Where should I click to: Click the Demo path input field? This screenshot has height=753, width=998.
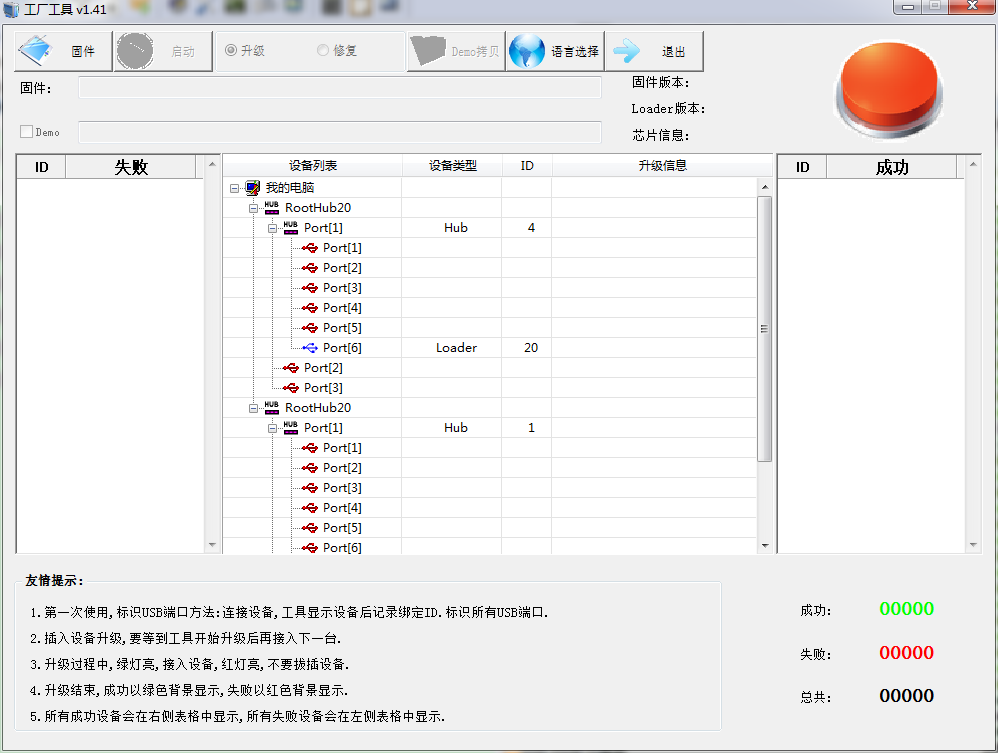click(x=340, y=132)
